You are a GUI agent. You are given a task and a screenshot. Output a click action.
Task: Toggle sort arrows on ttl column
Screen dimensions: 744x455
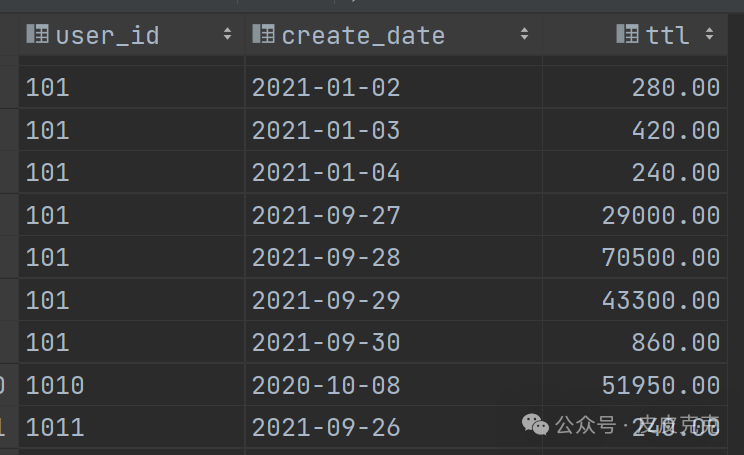[x=709, y=35]
